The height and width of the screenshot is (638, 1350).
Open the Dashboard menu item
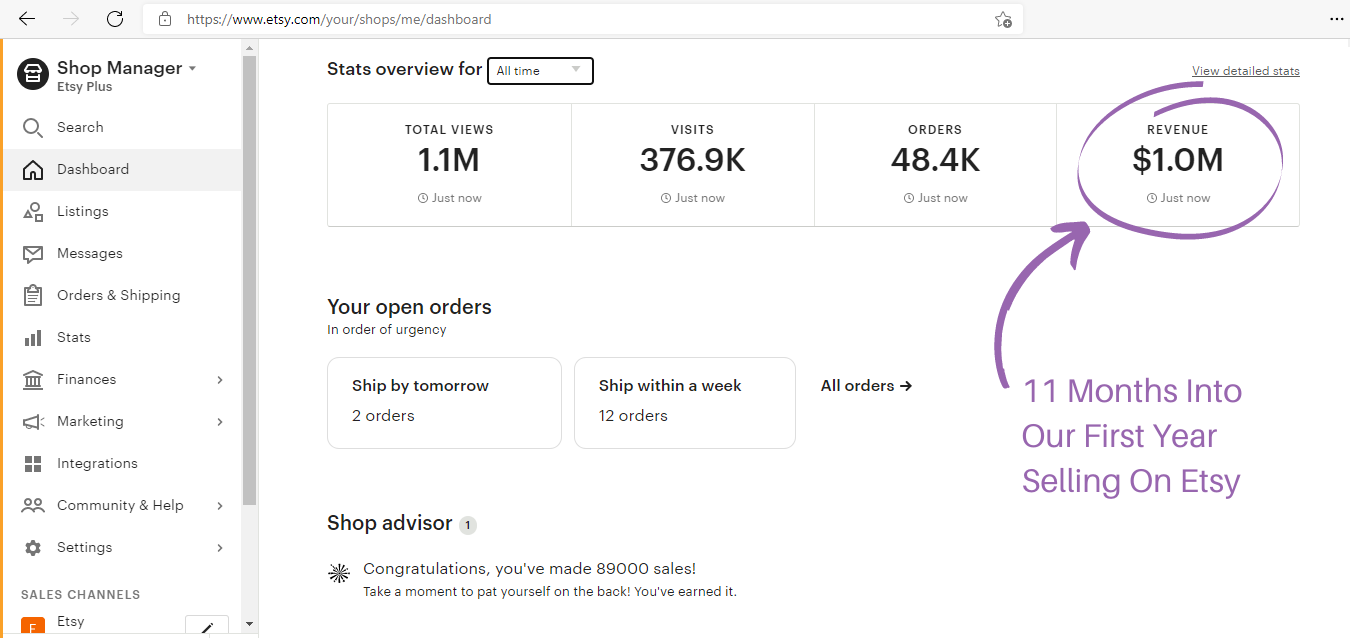(123, 170)
